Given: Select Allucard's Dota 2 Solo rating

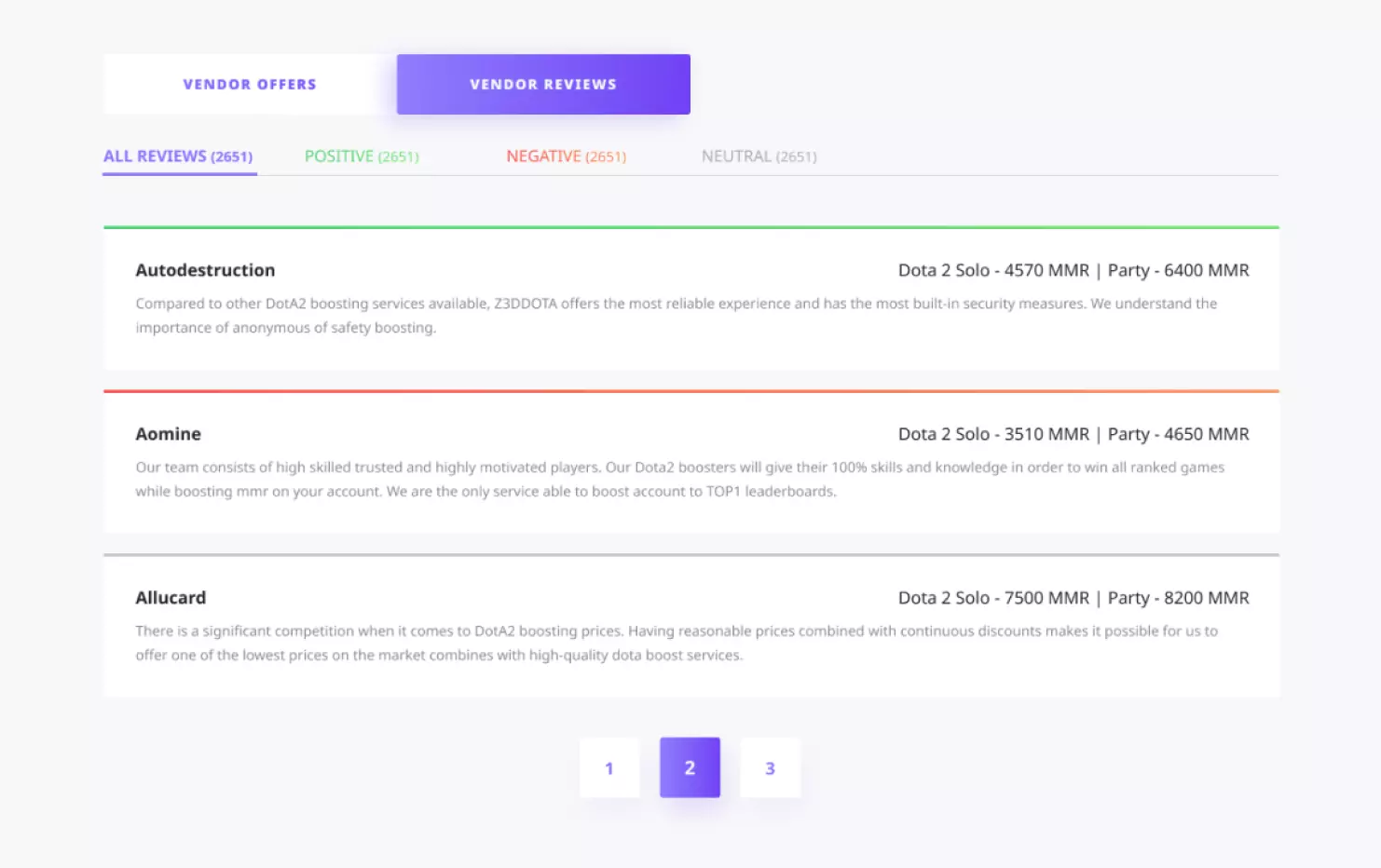Looking at the screenshot, I should 992,597.
